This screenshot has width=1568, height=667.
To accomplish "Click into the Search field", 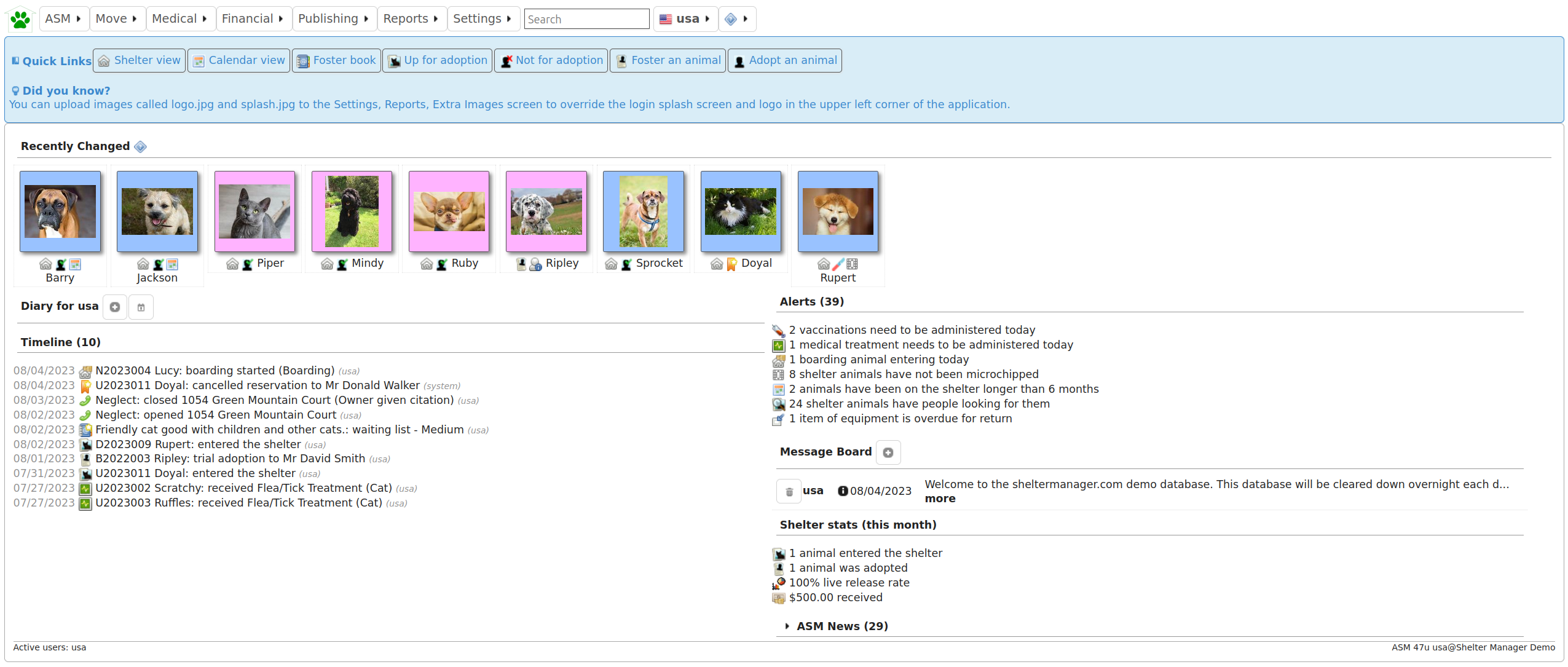I will click(x=586, y=19).
